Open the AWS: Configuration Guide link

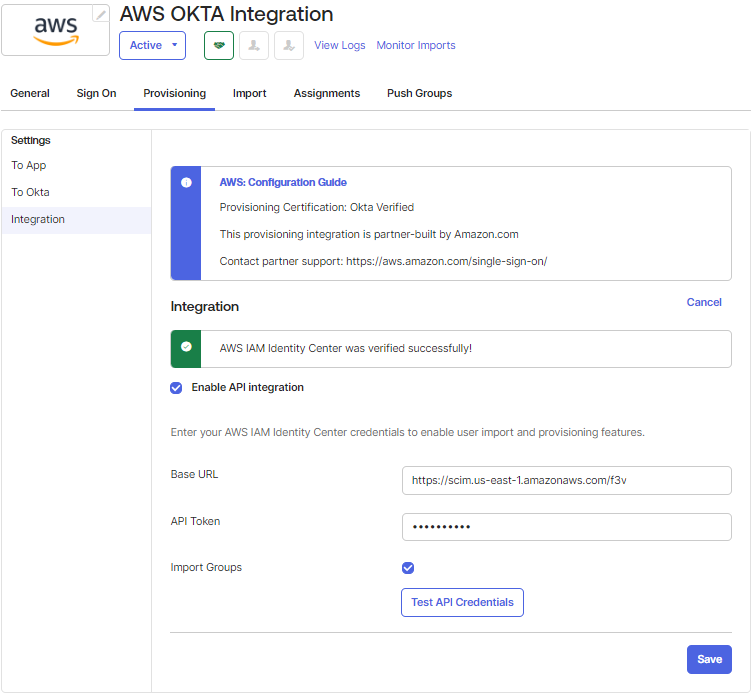(x=283, y=182)
